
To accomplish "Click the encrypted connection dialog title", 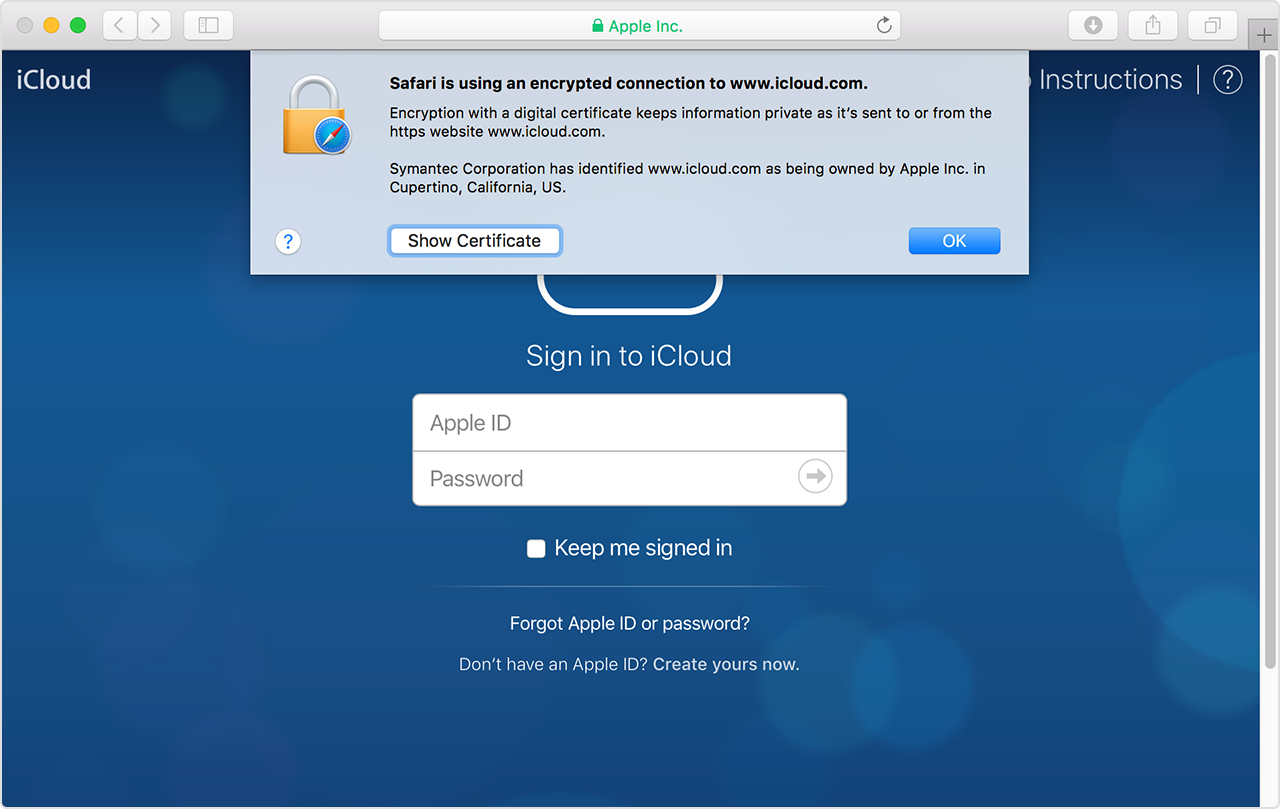I will (629, 84).
